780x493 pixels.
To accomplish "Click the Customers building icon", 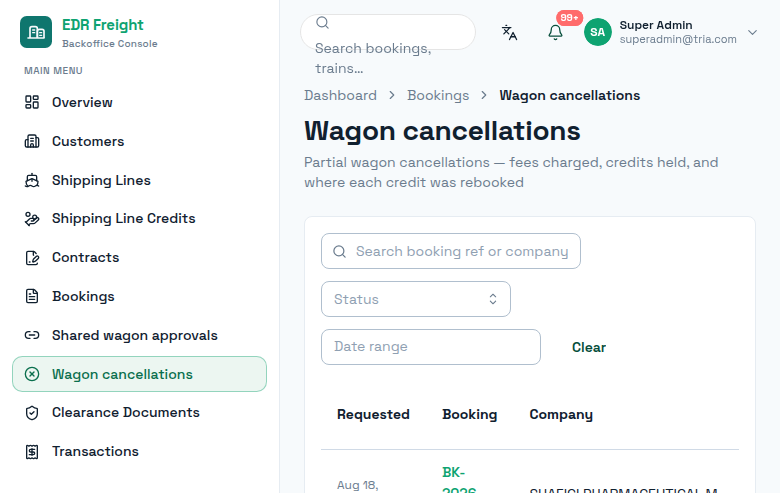I will (x=32, y=141).
